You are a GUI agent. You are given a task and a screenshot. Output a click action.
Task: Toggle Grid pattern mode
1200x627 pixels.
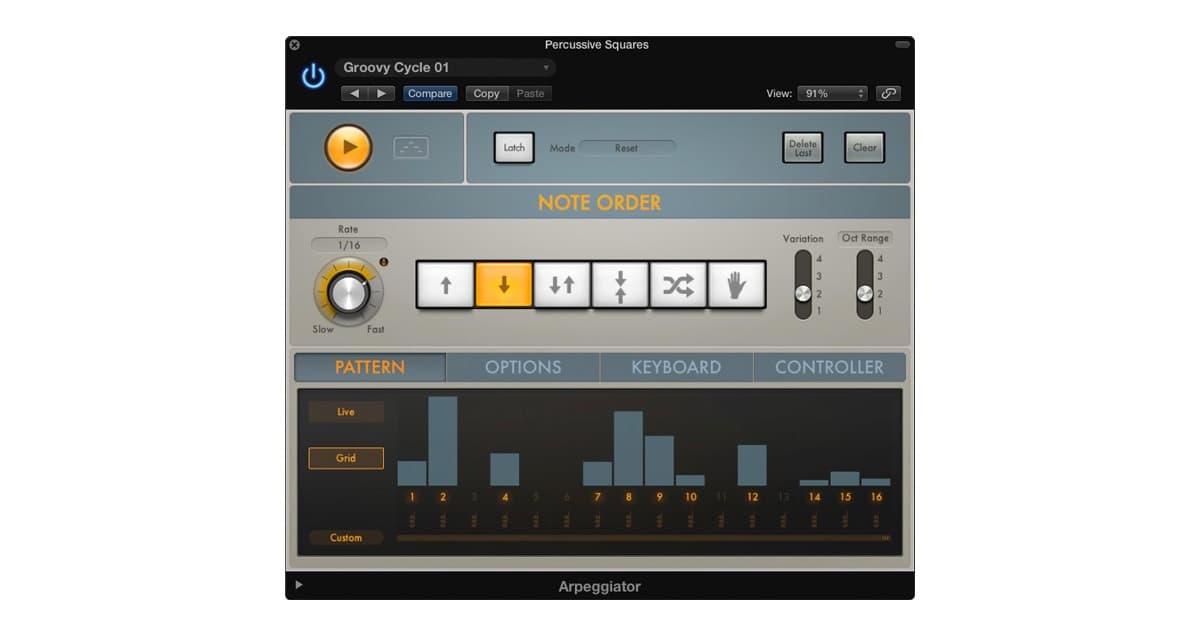[346, 458]
